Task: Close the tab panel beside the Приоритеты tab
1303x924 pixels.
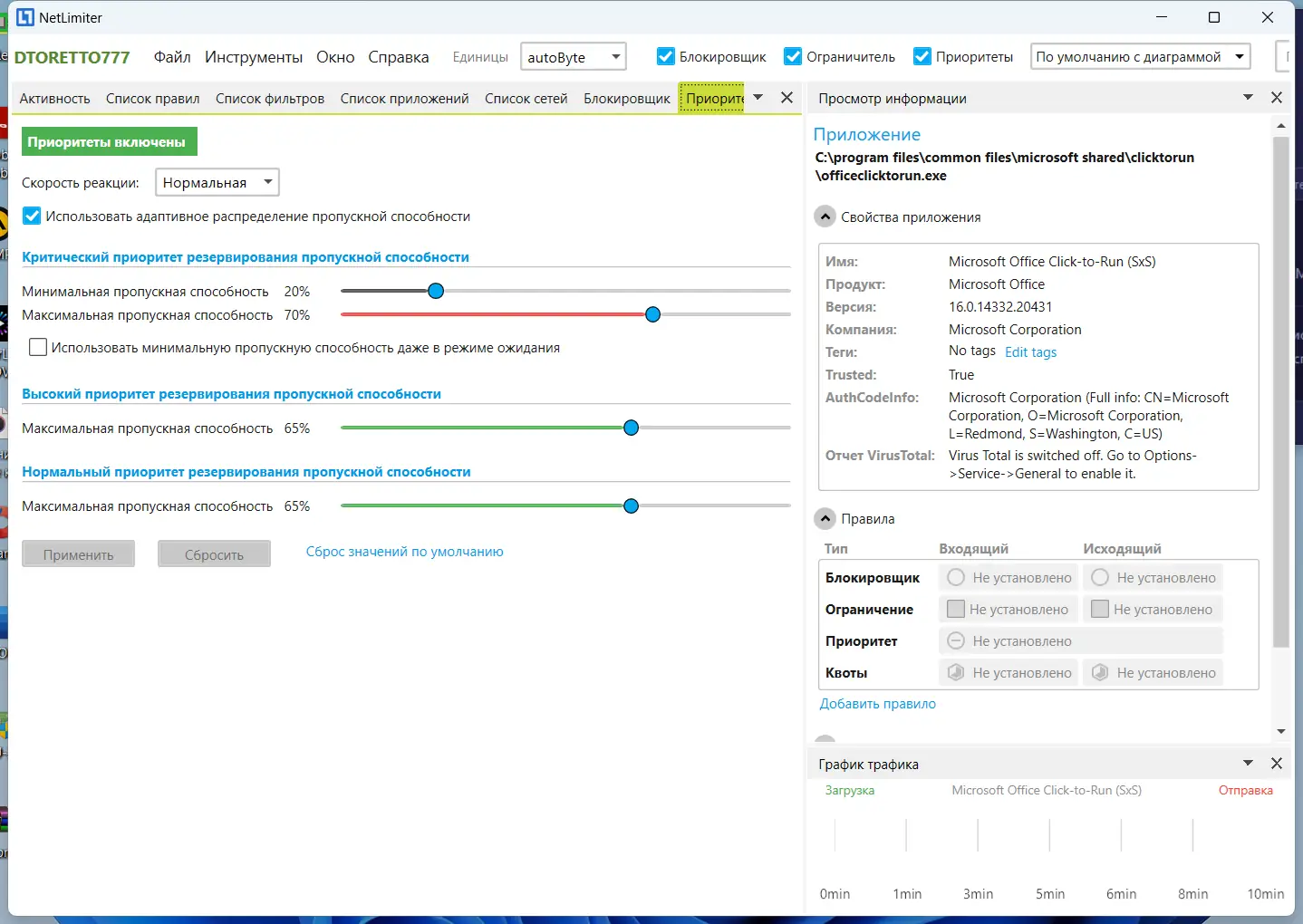Action: 787,98
